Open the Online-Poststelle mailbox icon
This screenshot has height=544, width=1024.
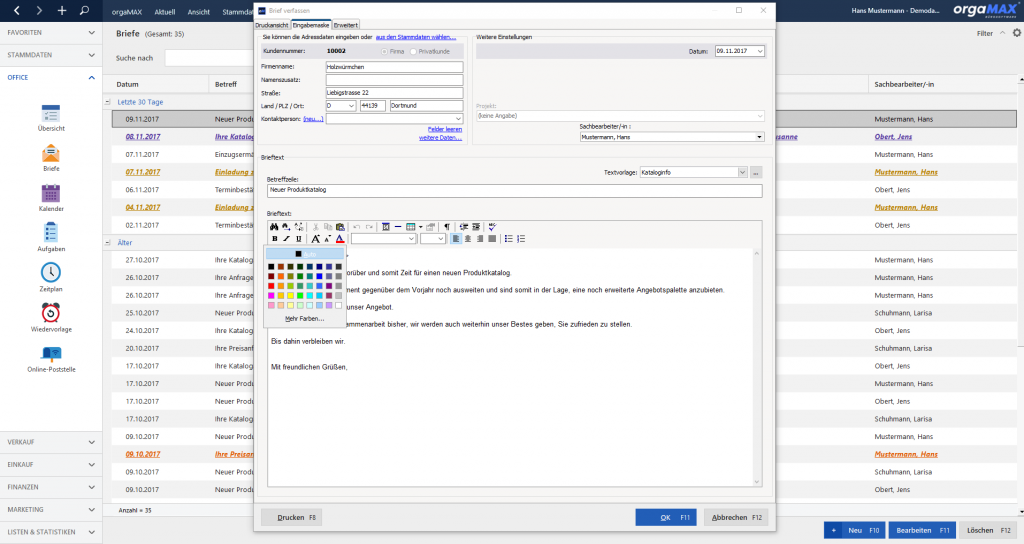tap(51, 359)
